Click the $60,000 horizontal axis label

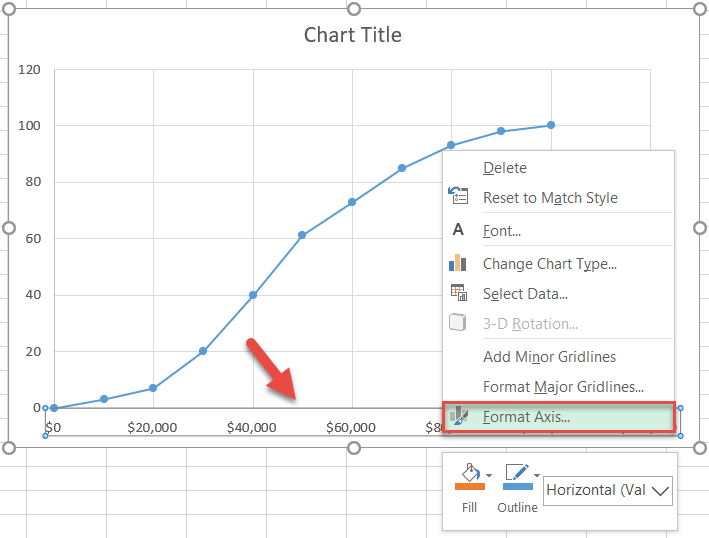[351, 427]
